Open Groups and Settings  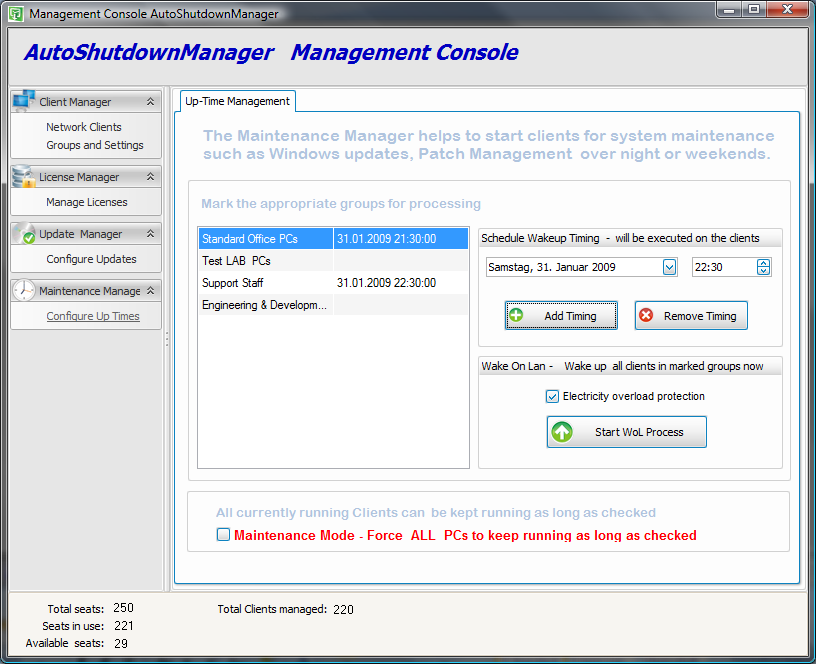[95, 145]
